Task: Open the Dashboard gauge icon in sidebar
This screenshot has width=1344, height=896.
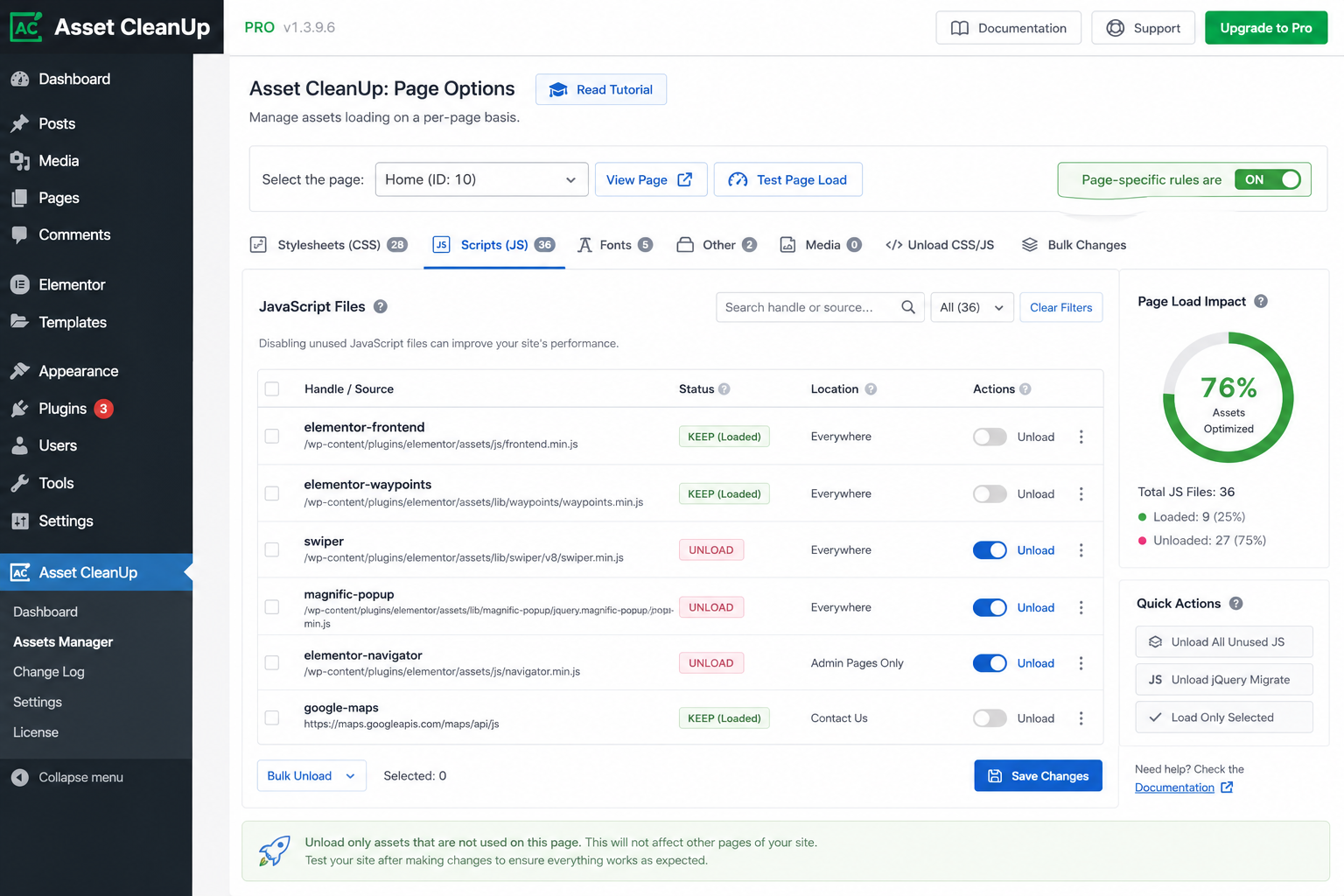Action: tap(20, 79)
